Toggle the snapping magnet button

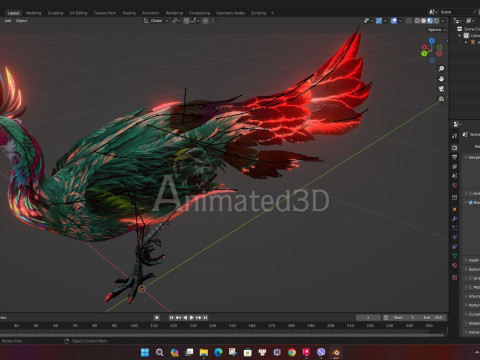tap(186, 21)
